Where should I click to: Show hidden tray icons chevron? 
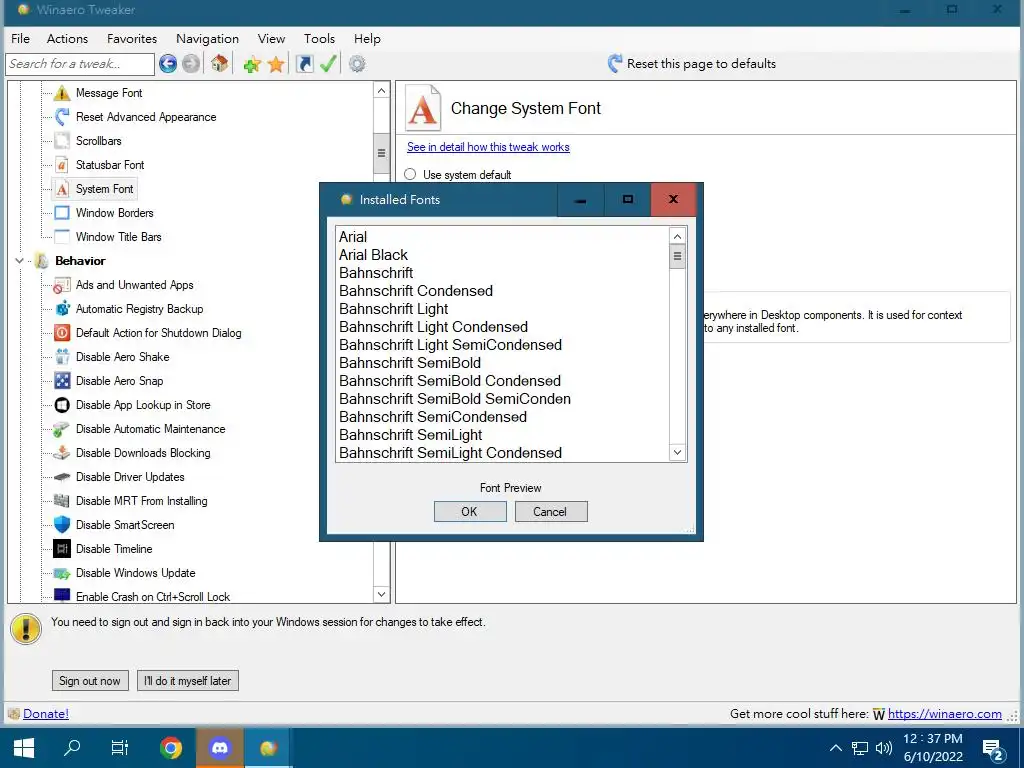(835, 748)
